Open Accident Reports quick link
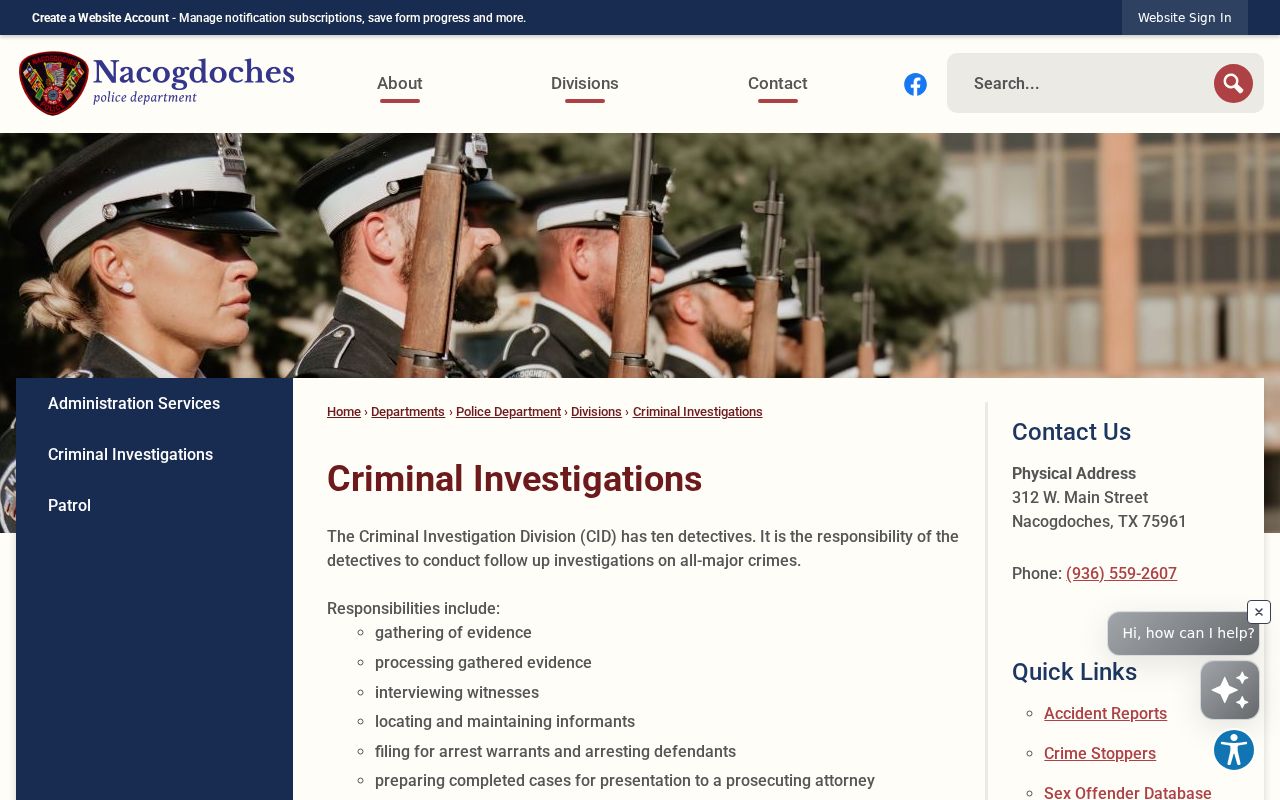Image resolution: width=1280 pixels, height=800 pixels. pyautogui.click(x=1105, y=713)
